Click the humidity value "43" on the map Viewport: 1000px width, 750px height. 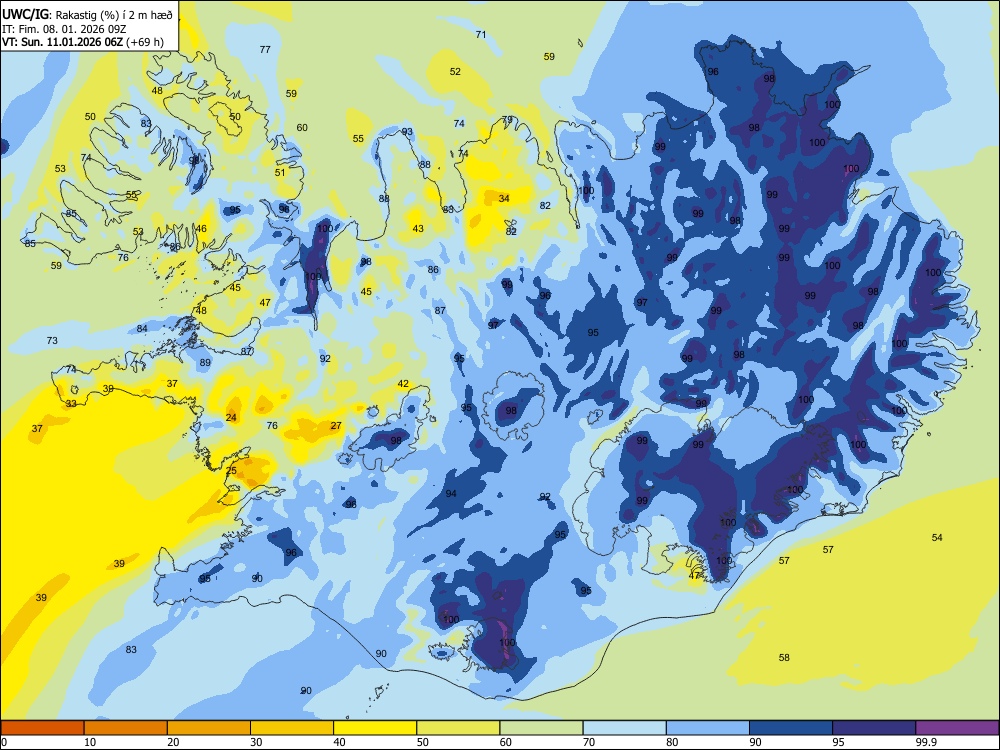click(x=418, y=228)
